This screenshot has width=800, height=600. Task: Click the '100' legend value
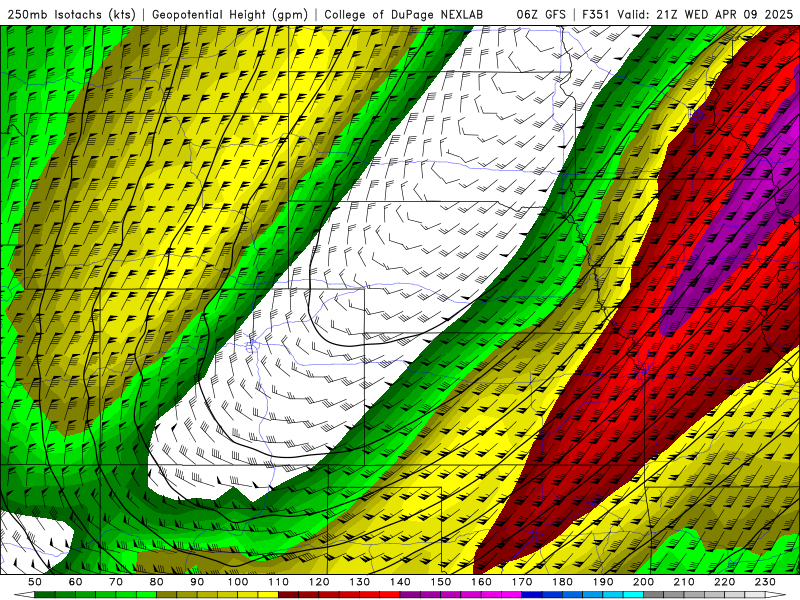pyautogui.click(x=238, y=582)
